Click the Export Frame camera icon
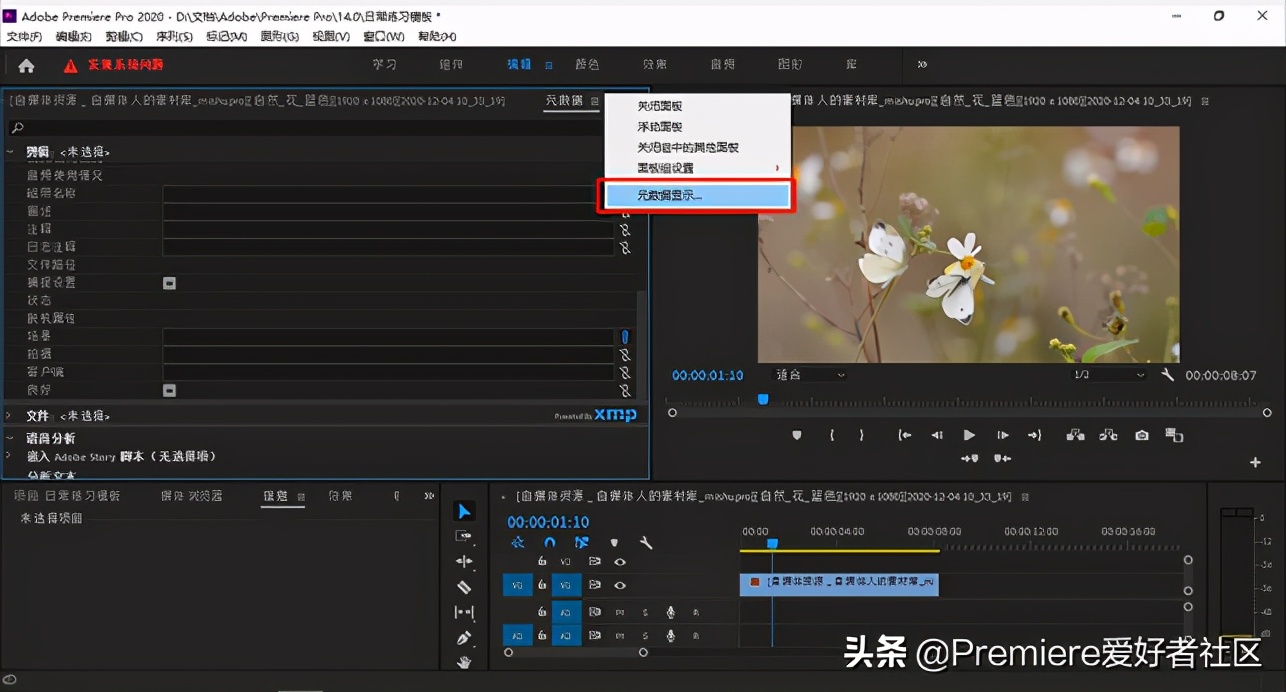Image resolution: width=1286 pixels, height=692 pixels. tap(1142, 435)
